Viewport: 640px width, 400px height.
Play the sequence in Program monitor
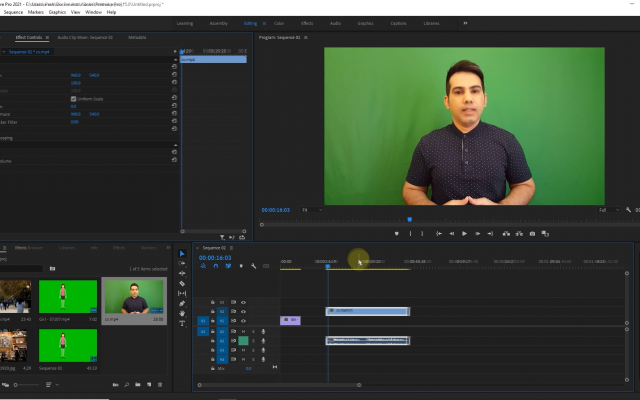click(x=464, y=233)
